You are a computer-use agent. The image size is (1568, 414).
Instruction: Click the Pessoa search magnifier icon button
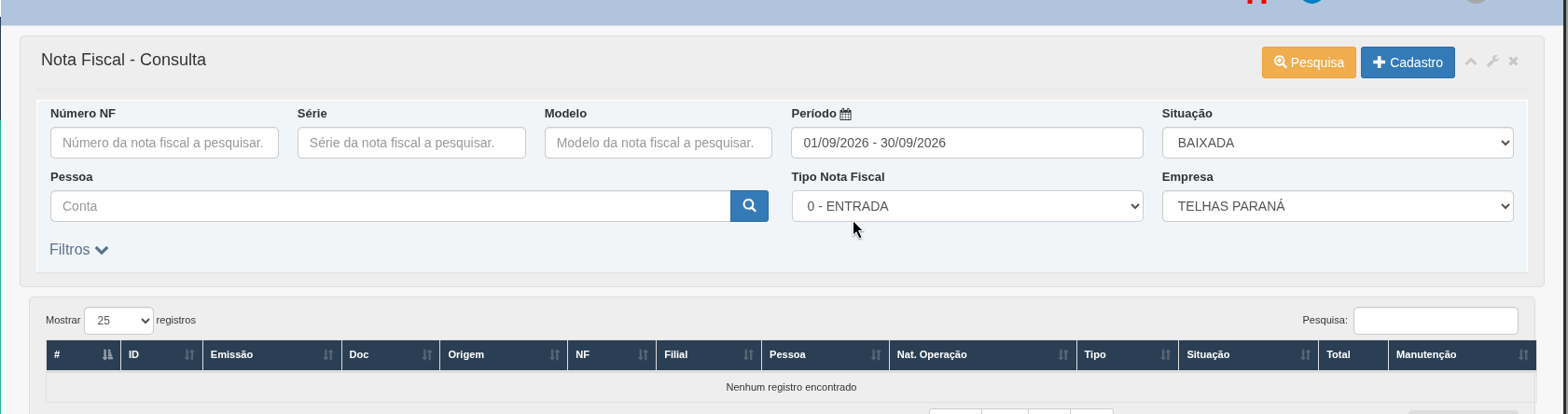tap(749, 206)
